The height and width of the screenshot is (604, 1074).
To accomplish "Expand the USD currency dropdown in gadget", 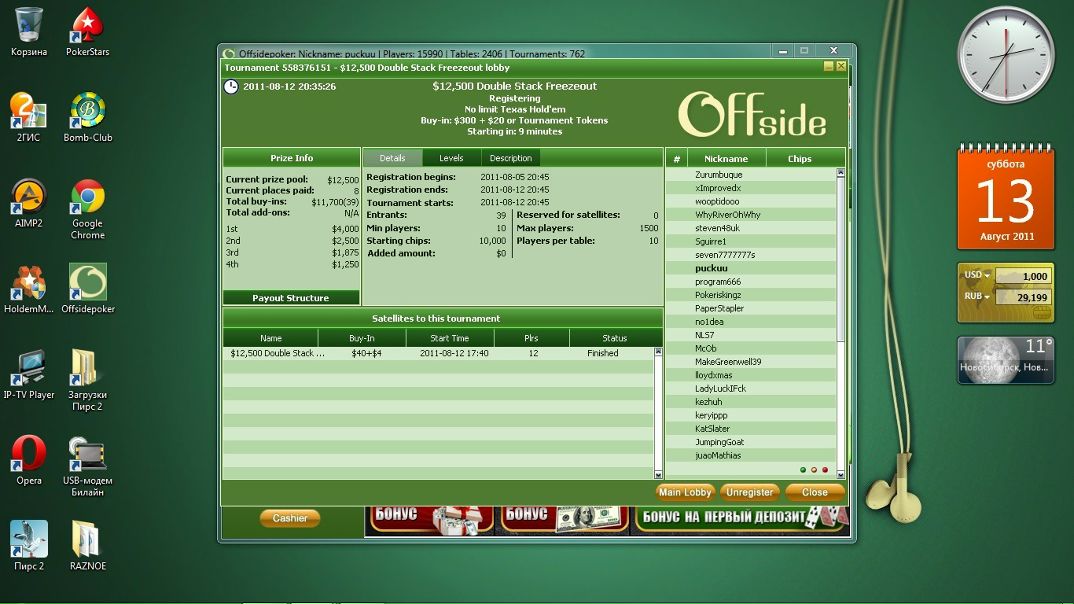I will (976, 276).
